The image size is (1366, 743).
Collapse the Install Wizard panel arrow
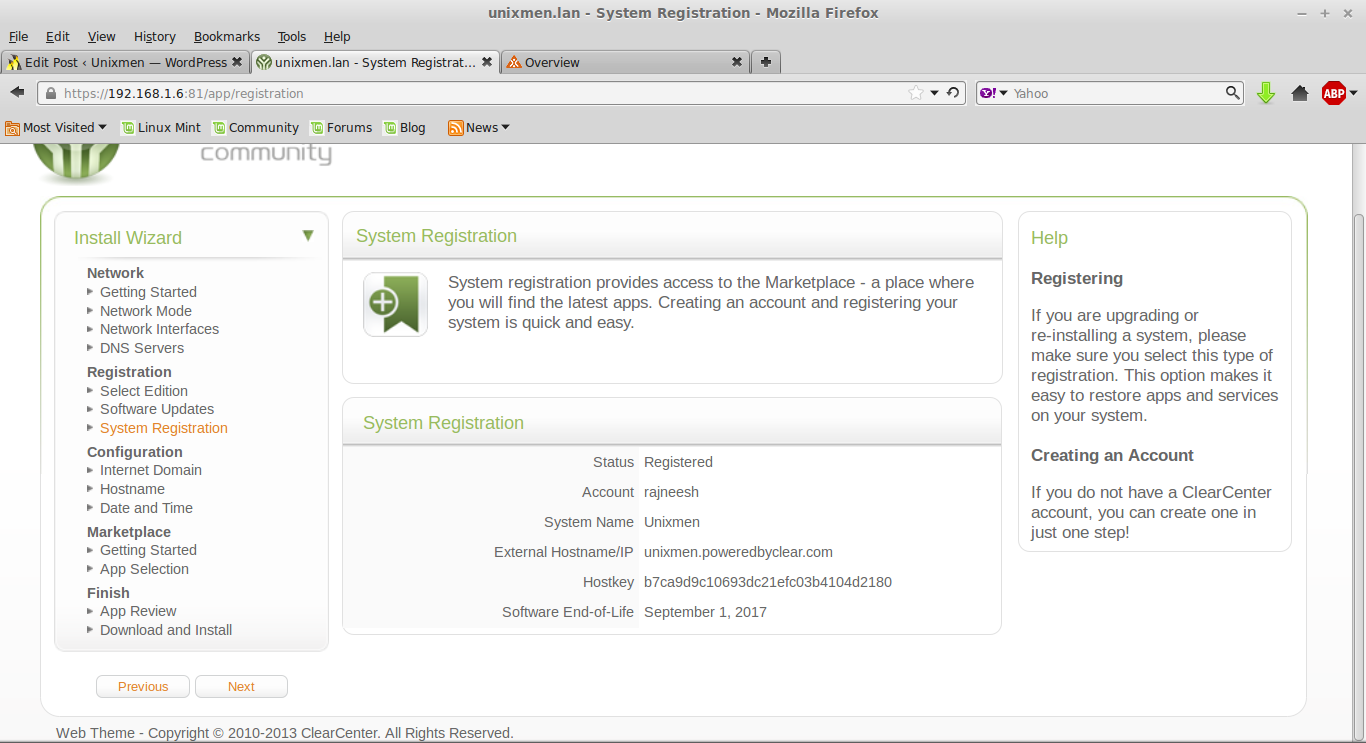[308, 236]
